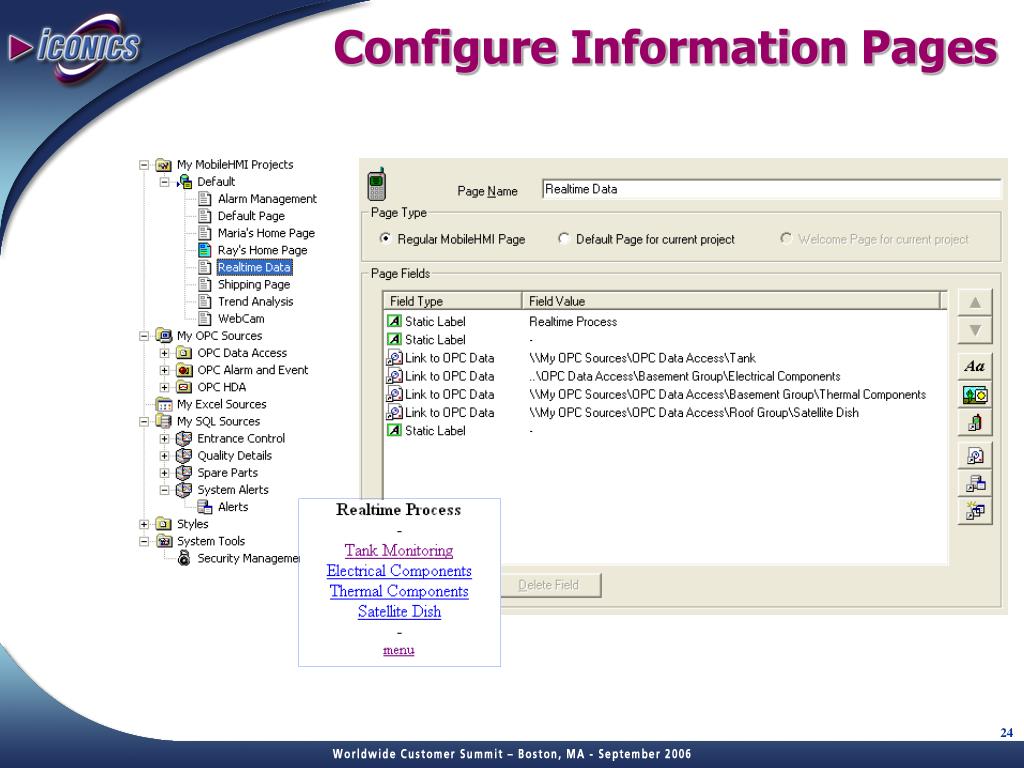
Task: Click the move field up arrow button
Action: coord(974,302)
